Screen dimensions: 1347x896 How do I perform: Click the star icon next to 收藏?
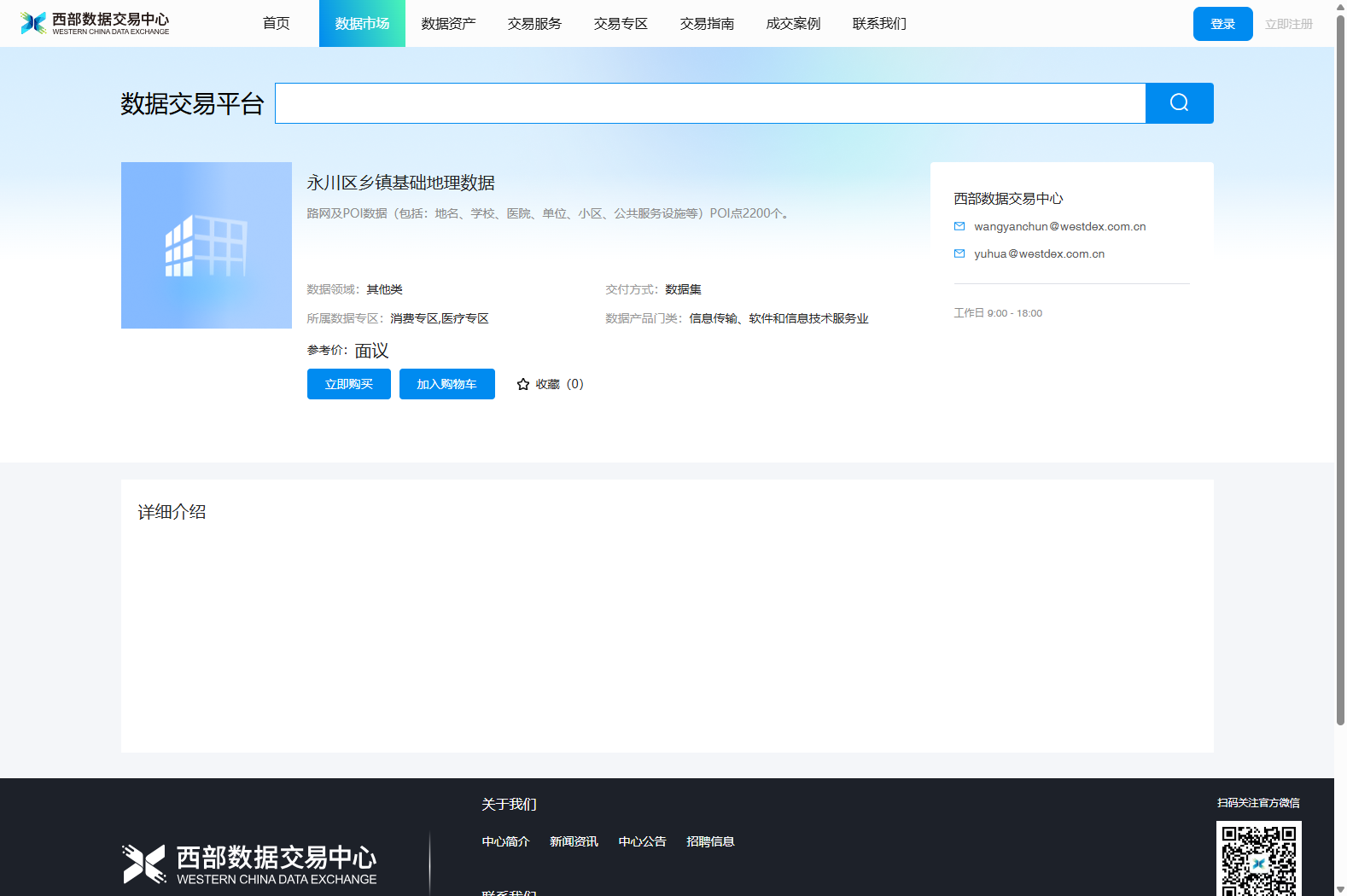click(x=523, y=385)
